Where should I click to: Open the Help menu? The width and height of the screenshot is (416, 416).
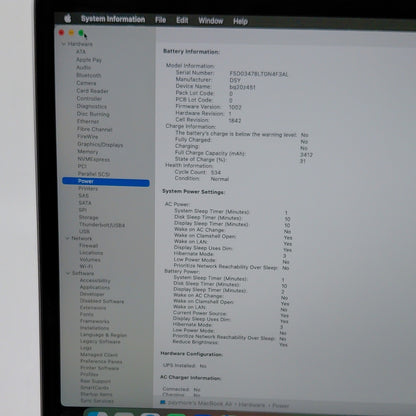coord(240,21)
